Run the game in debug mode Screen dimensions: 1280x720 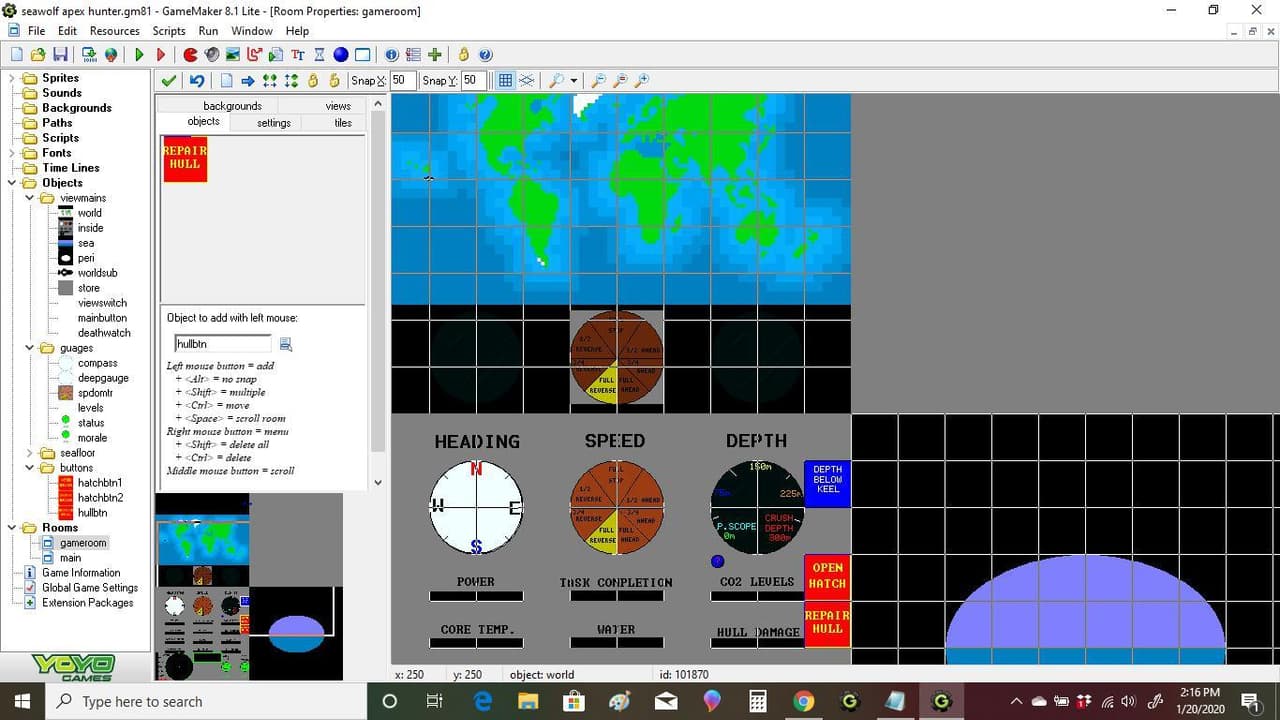(161, 55)
